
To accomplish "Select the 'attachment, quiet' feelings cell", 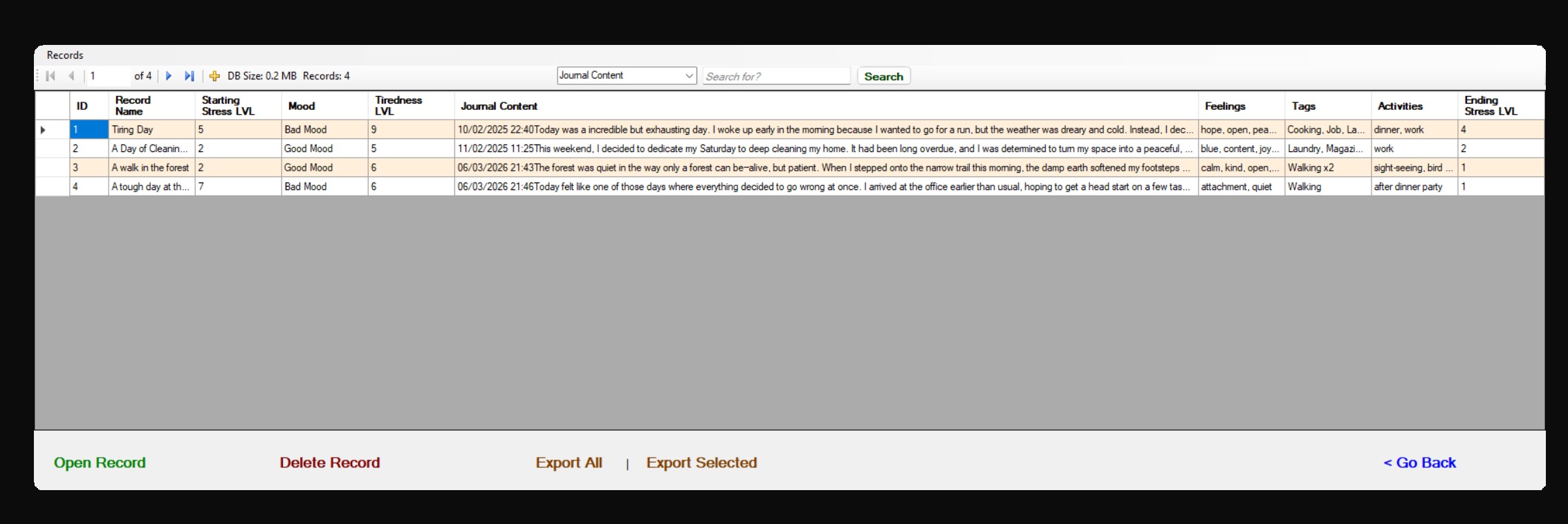I will coord(1242,187).
